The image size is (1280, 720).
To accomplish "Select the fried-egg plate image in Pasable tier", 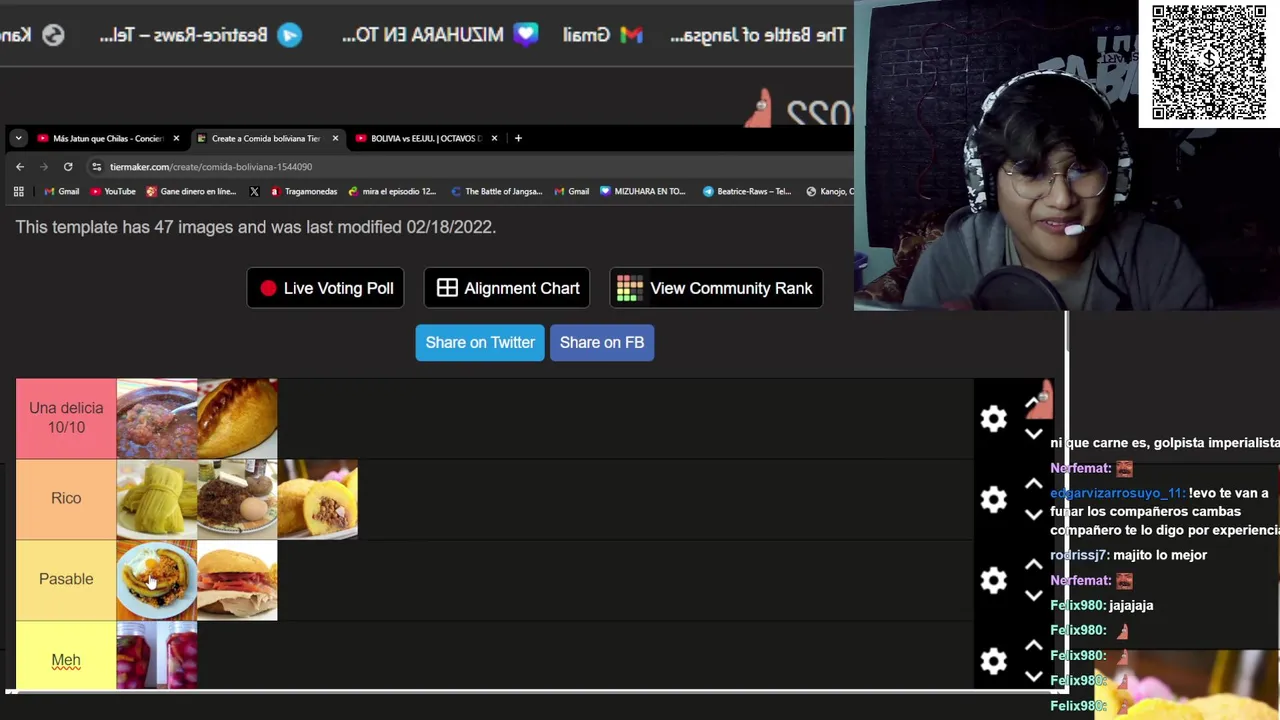I will [157, 580].
